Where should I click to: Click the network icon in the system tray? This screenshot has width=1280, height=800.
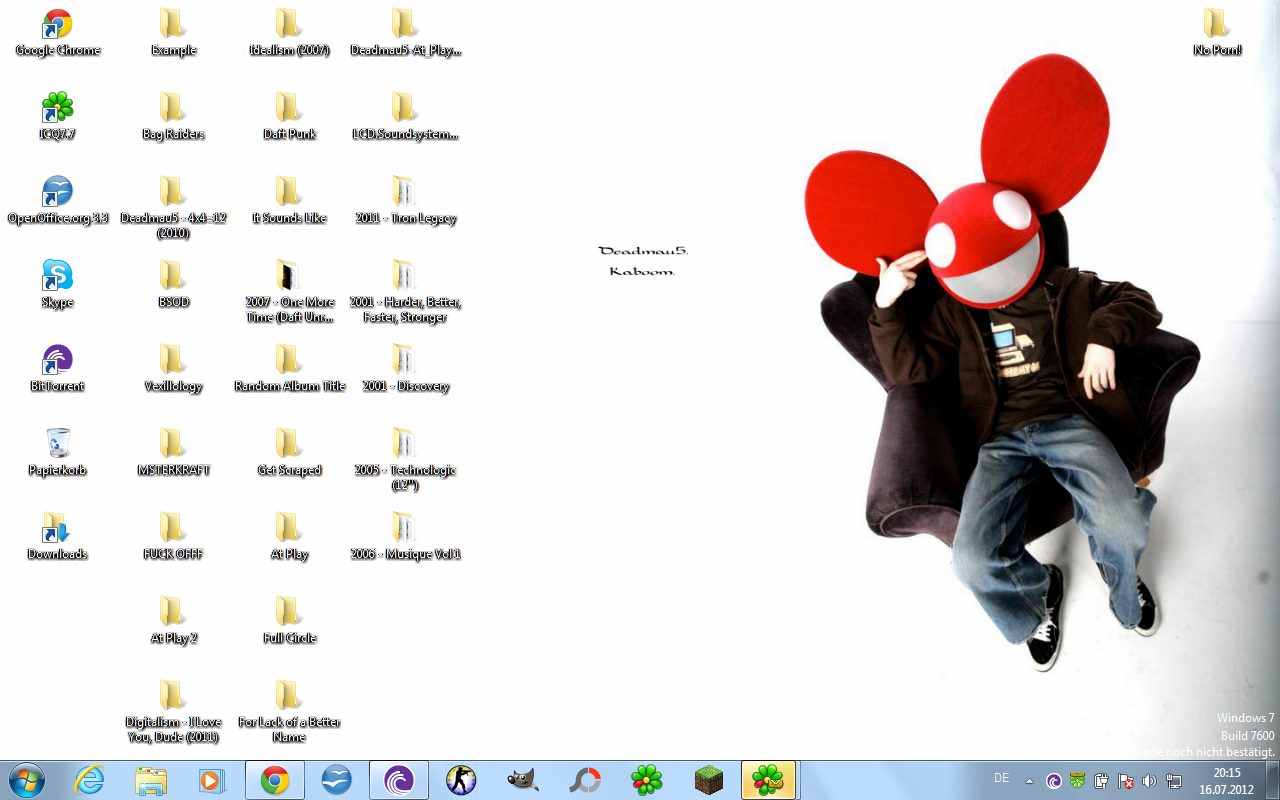[1173, 781]
